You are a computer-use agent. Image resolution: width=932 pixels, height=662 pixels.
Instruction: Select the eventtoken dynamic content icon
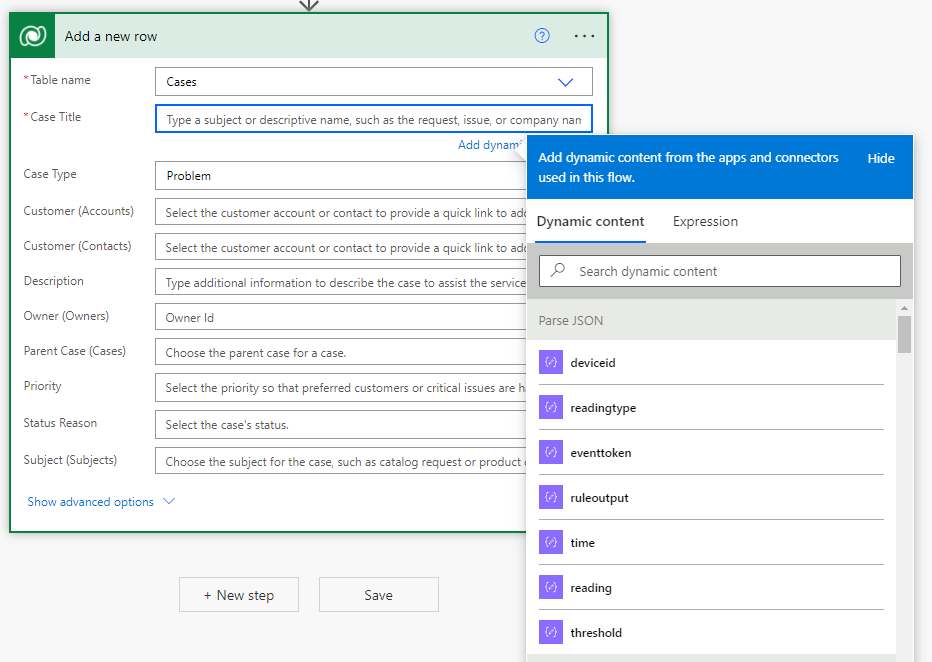(551, 453)
